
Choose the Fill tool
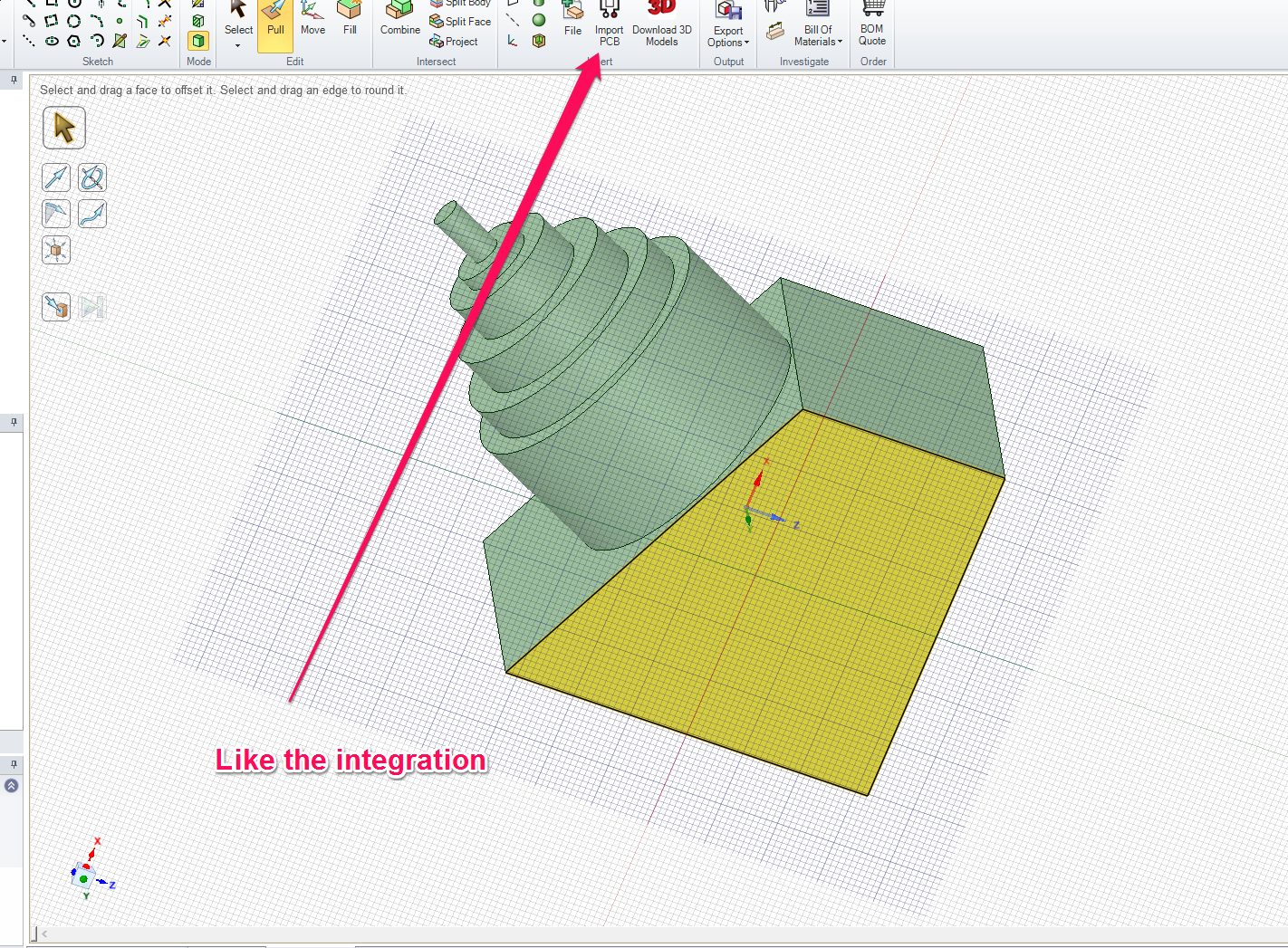pos(350,22)
